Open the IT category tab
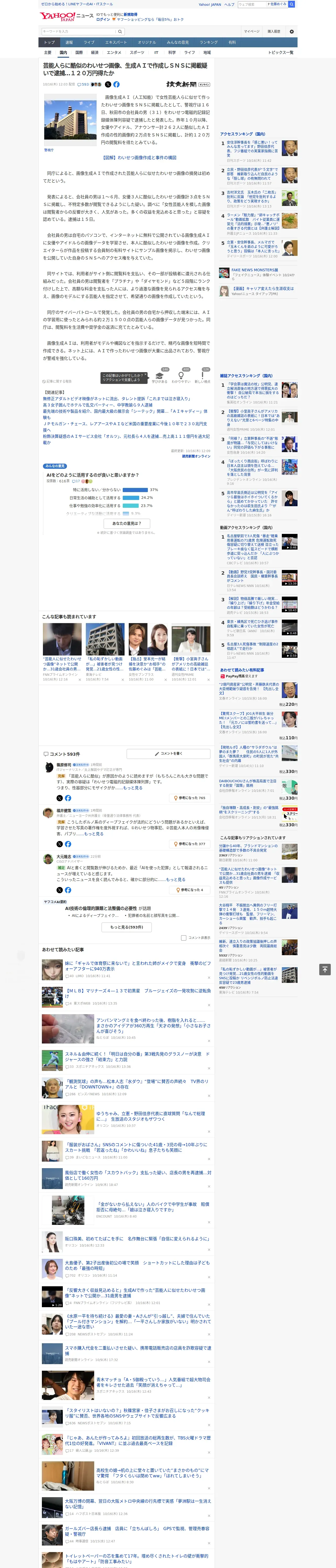Screen dimensions: 336x1568 tap(156, 52)
